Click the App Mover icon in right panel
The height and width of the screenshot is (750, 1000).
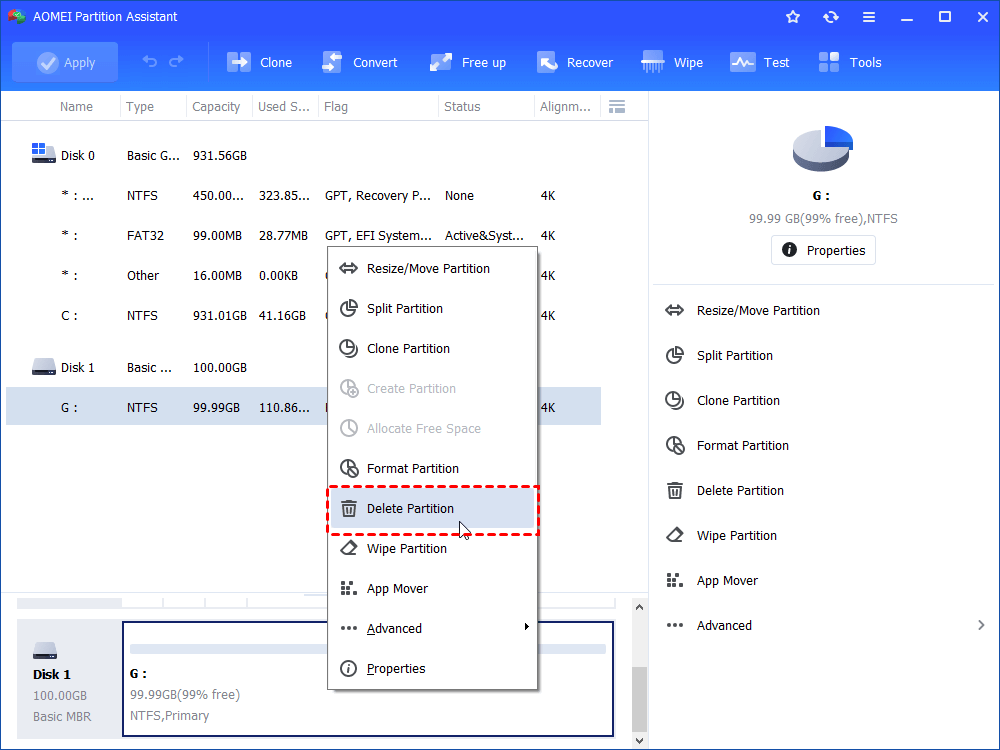pos(674,580)
